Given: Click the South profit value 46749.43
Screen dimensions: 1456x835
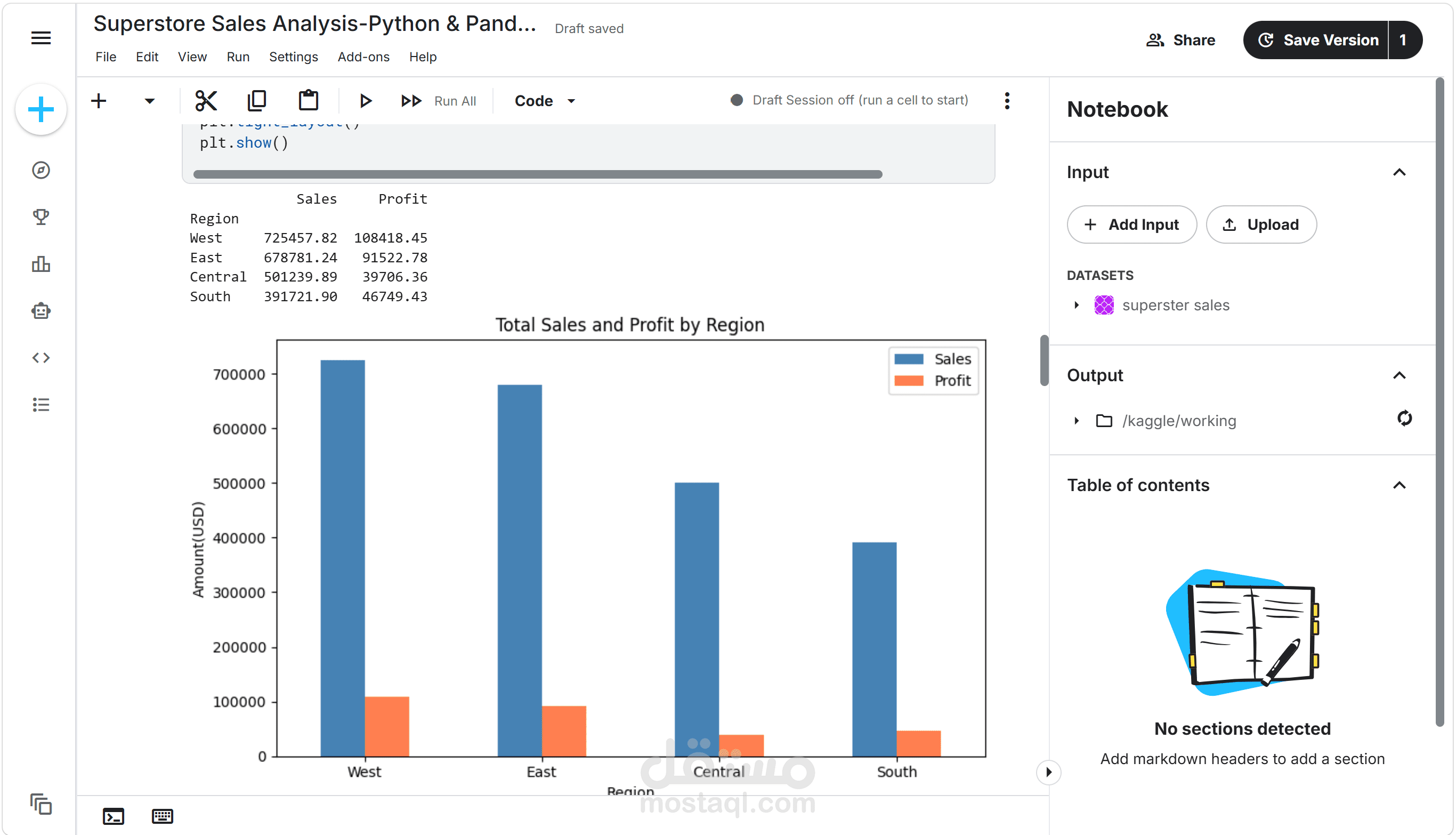Looking at the screenshot, I should click(394, 296).
